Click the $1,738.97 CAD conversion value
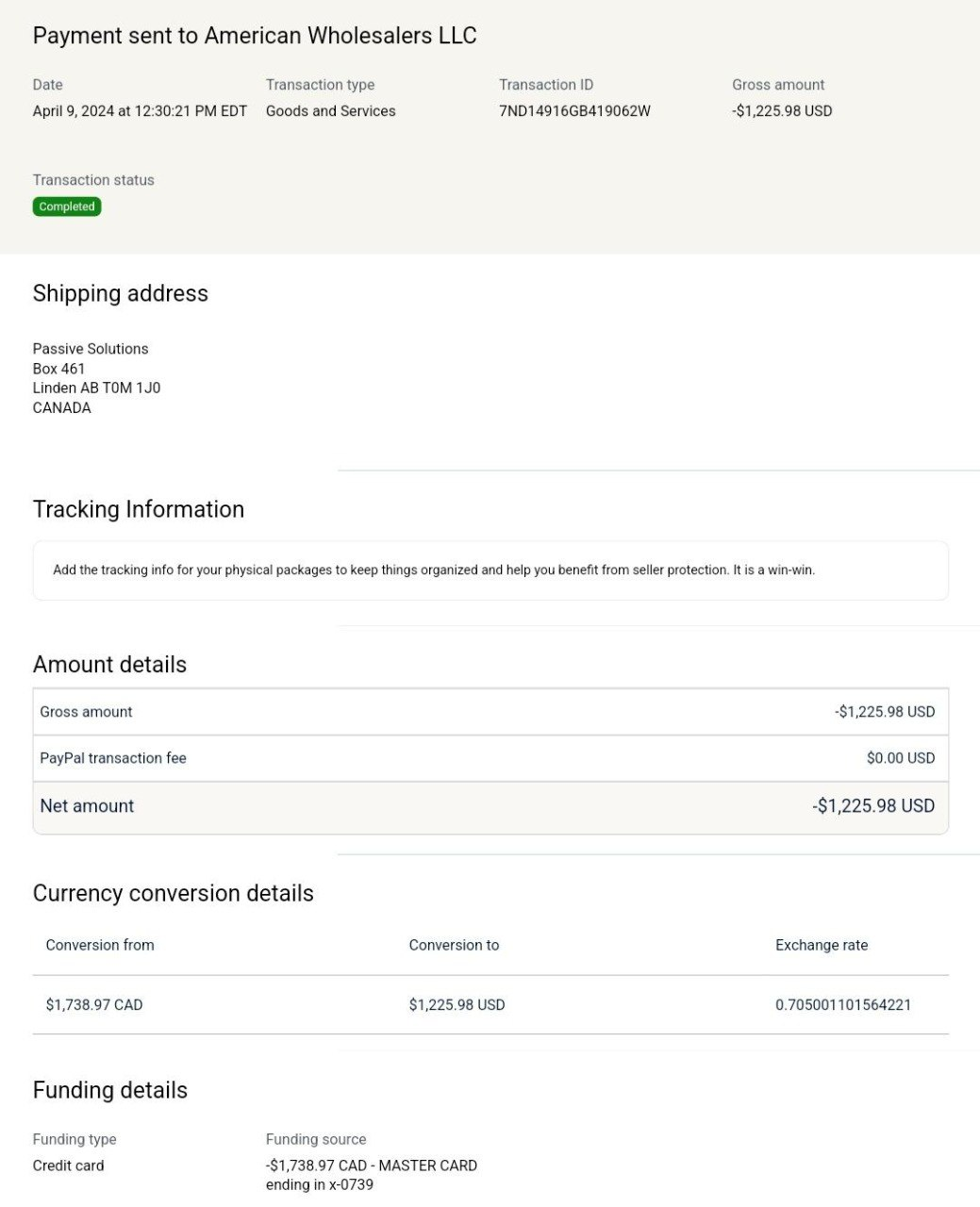Screen dimensions: 980x1207 (94, 1005)
